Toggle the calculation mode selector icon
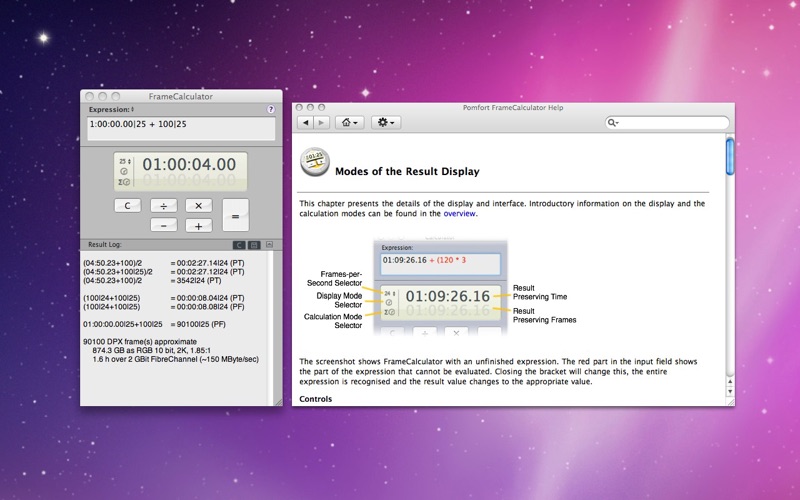 [123, 182]
